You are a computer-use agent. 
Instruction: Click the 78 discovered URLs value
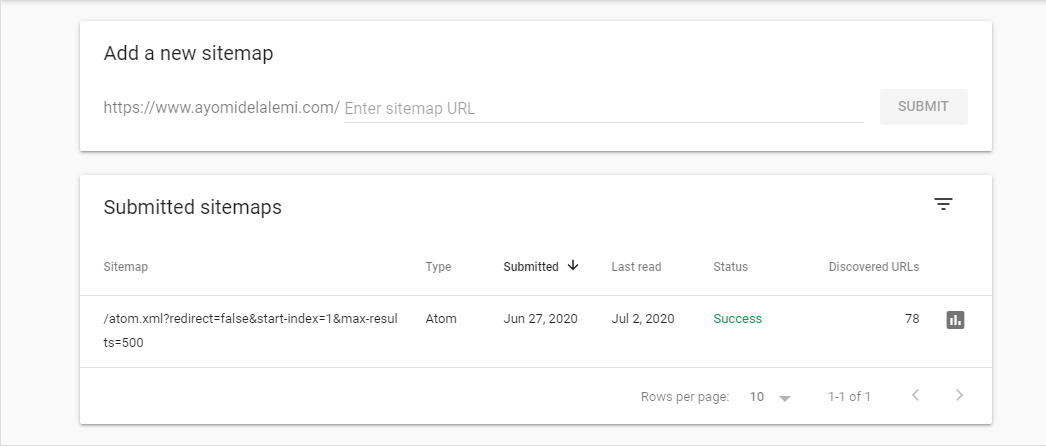click(911, 319)
